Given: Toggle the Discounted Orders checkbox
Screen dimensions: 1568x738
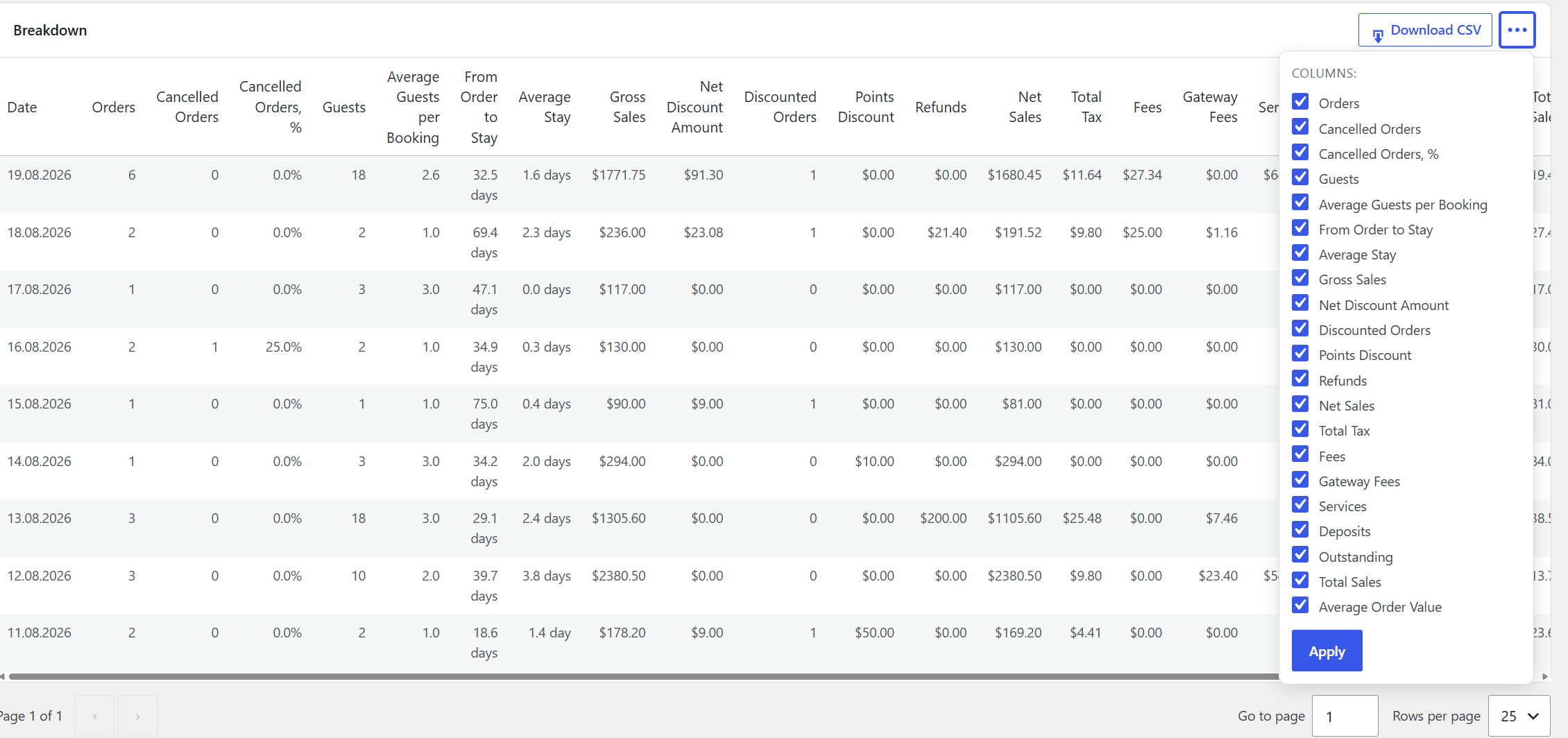Looking at the screenshot, I should click(1300, 329).
